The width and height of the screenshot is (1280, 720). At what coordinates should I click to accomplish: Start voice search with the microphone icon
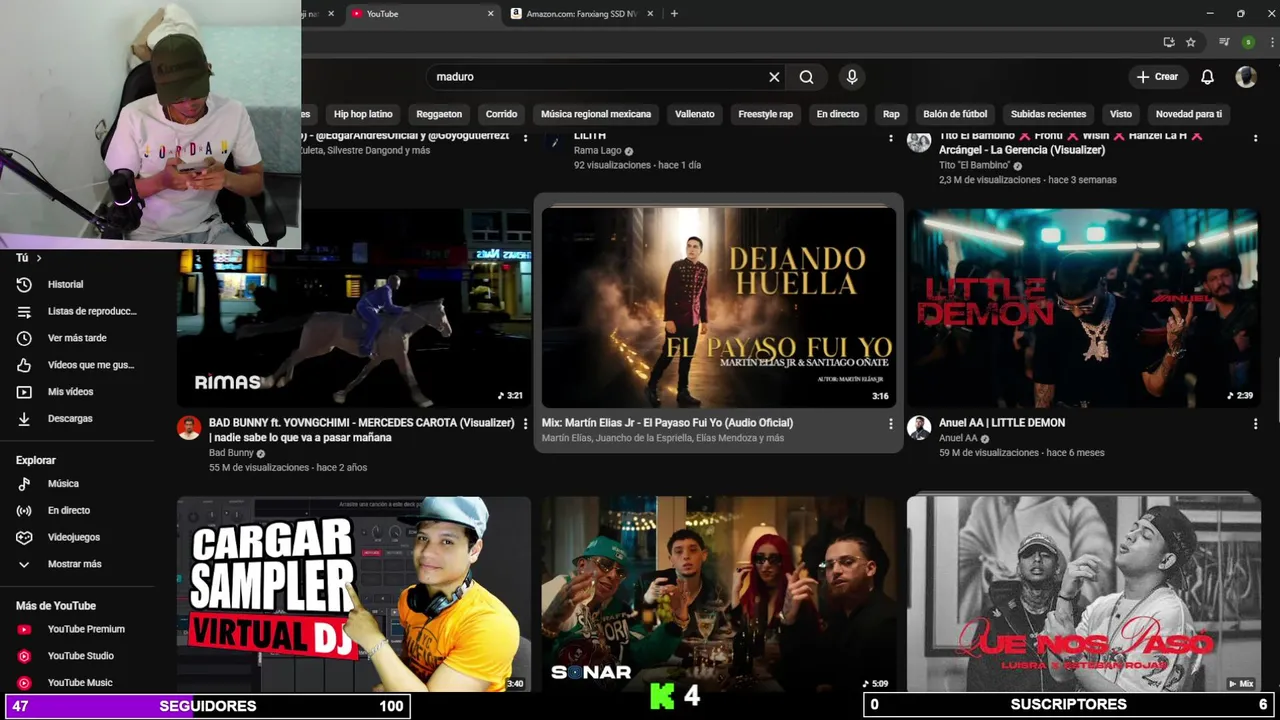(x=852, y=77)
